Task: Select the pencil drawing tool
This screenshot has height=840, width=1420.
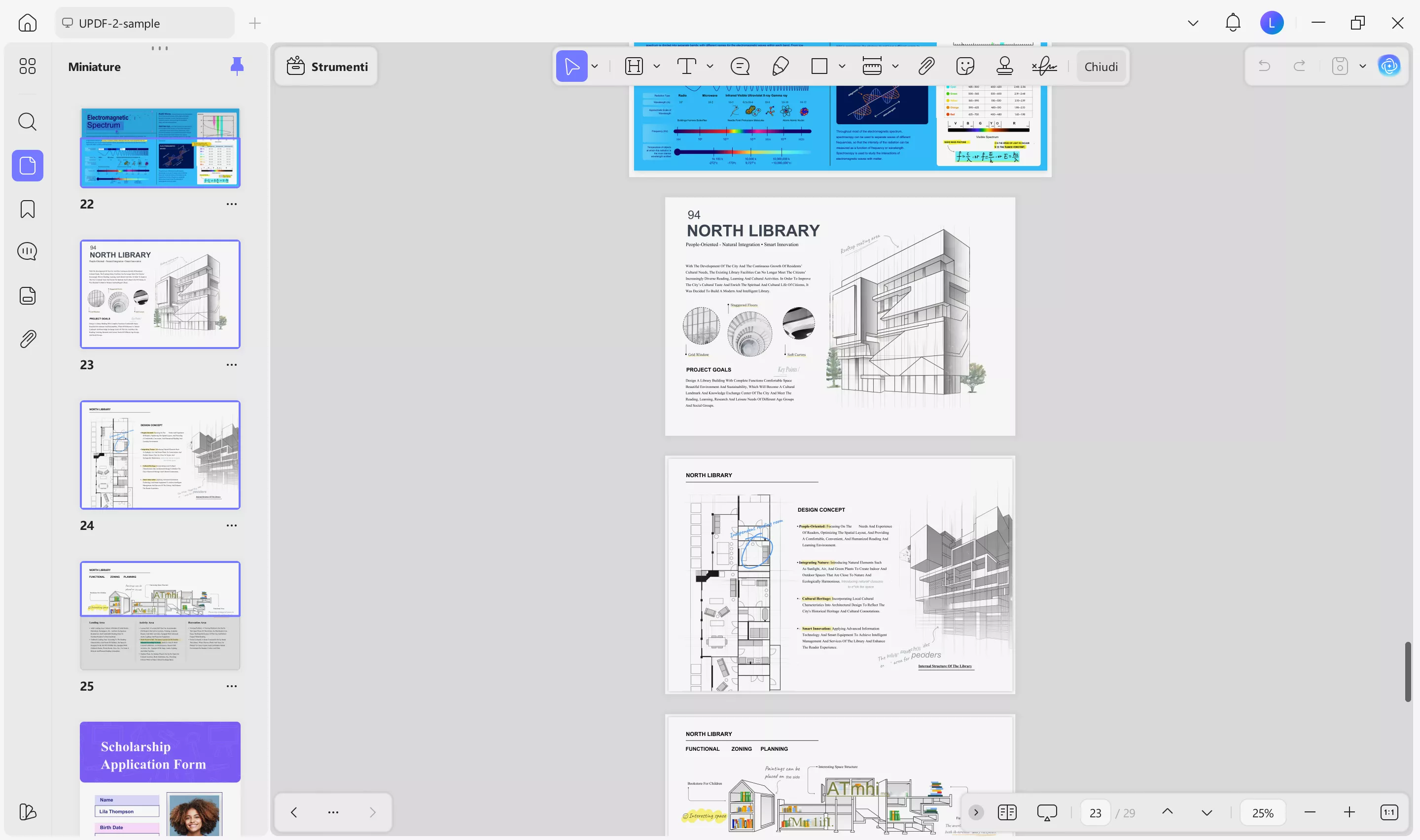Action: 781,66
